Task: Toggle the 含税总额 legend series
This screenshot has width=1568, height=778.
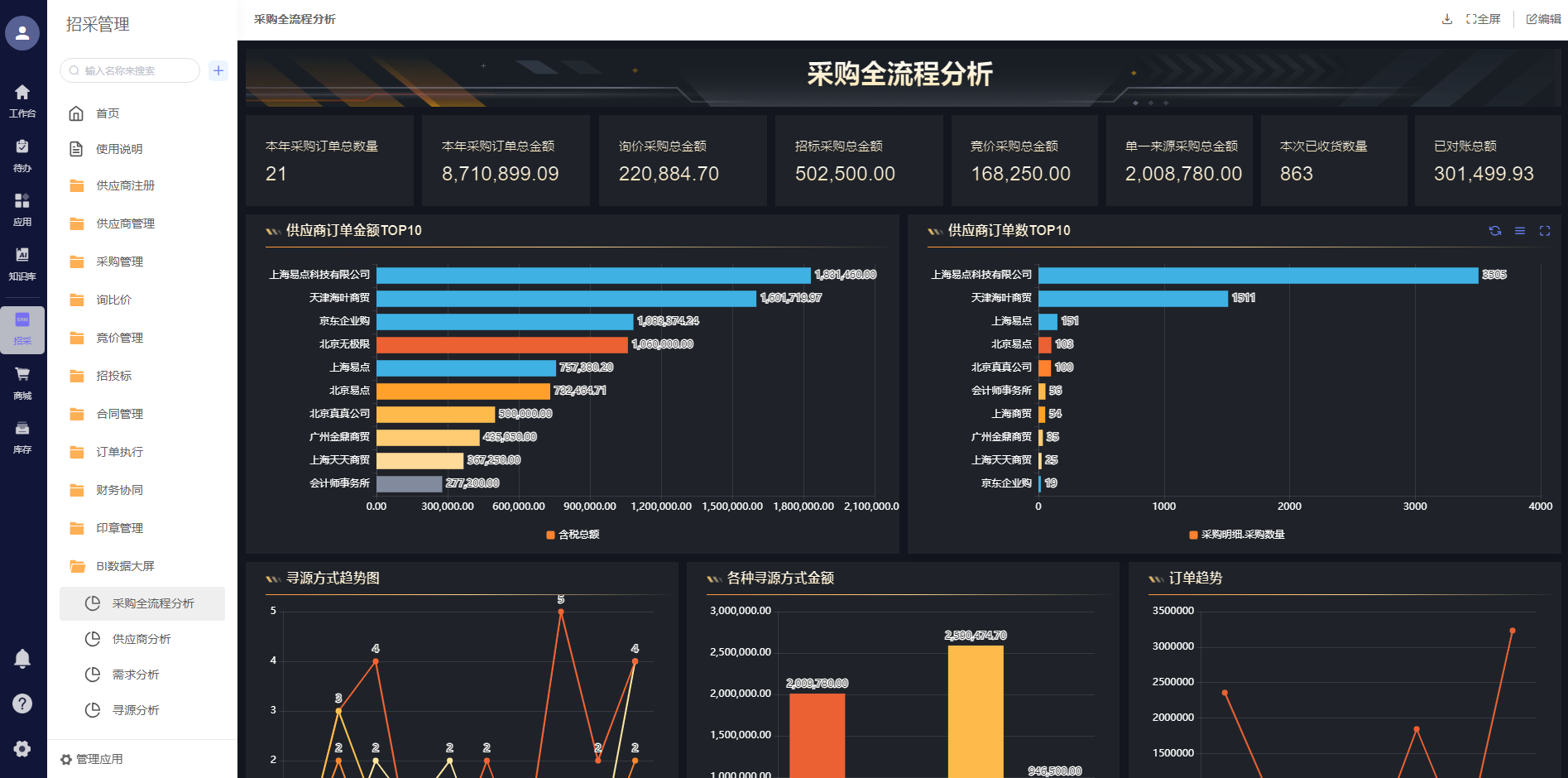Action: (573, 535)
